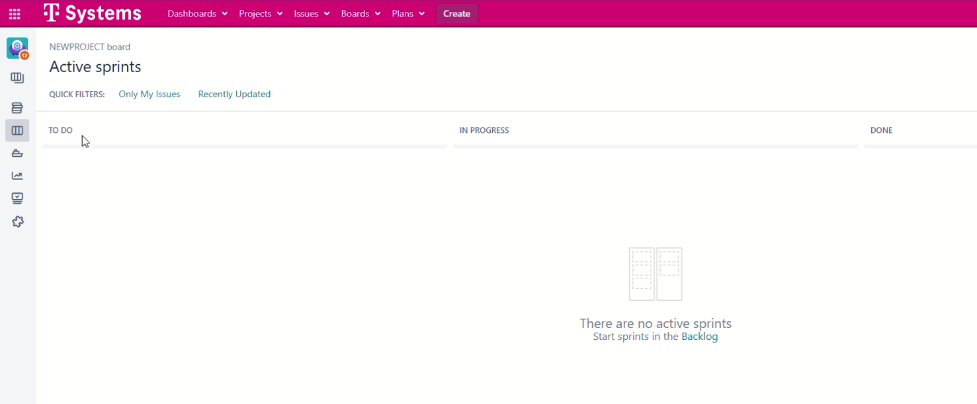The width and height of the screenshot is (977, 404).
Task: Toggle the Recently Updated quick filter
Action: [x=234, y=94]
